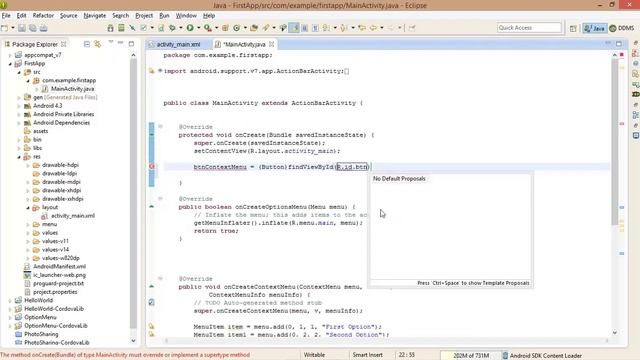Toggle the fold marker for onCreate method
Screen dimensions: 640x360
(160, 127)
